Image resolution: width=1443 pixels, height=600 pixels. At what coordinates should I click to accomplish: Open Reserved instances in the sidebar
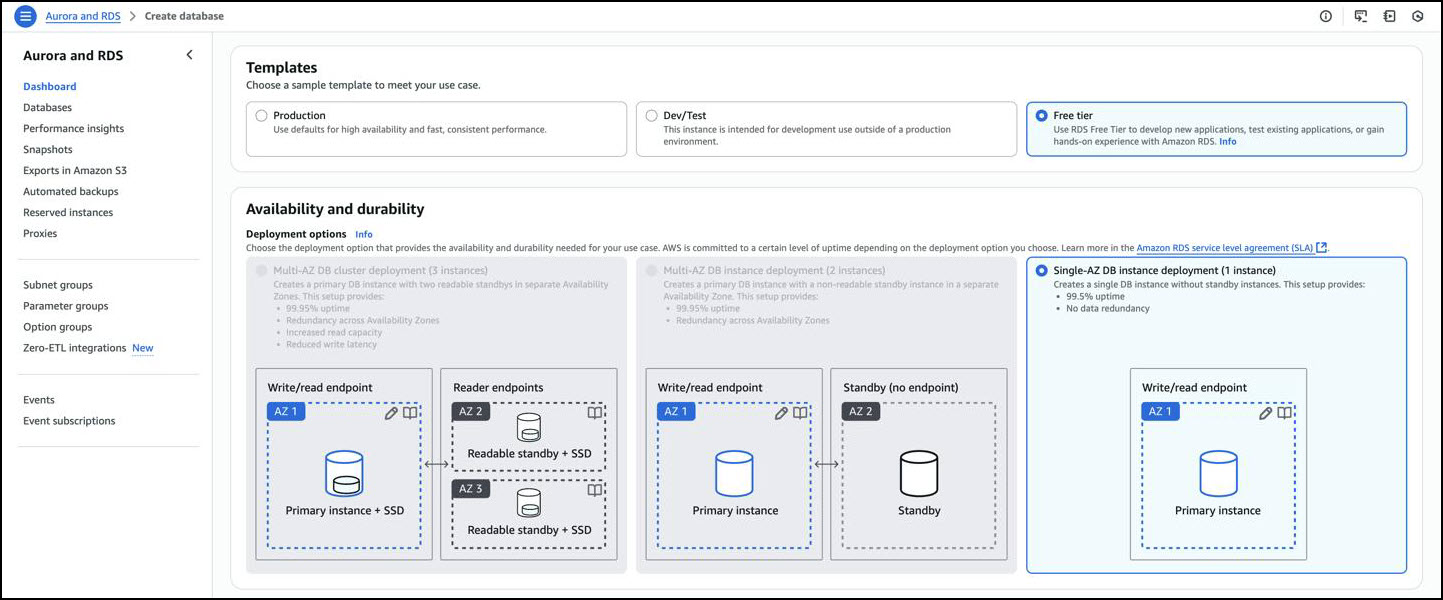pos(68,212)
